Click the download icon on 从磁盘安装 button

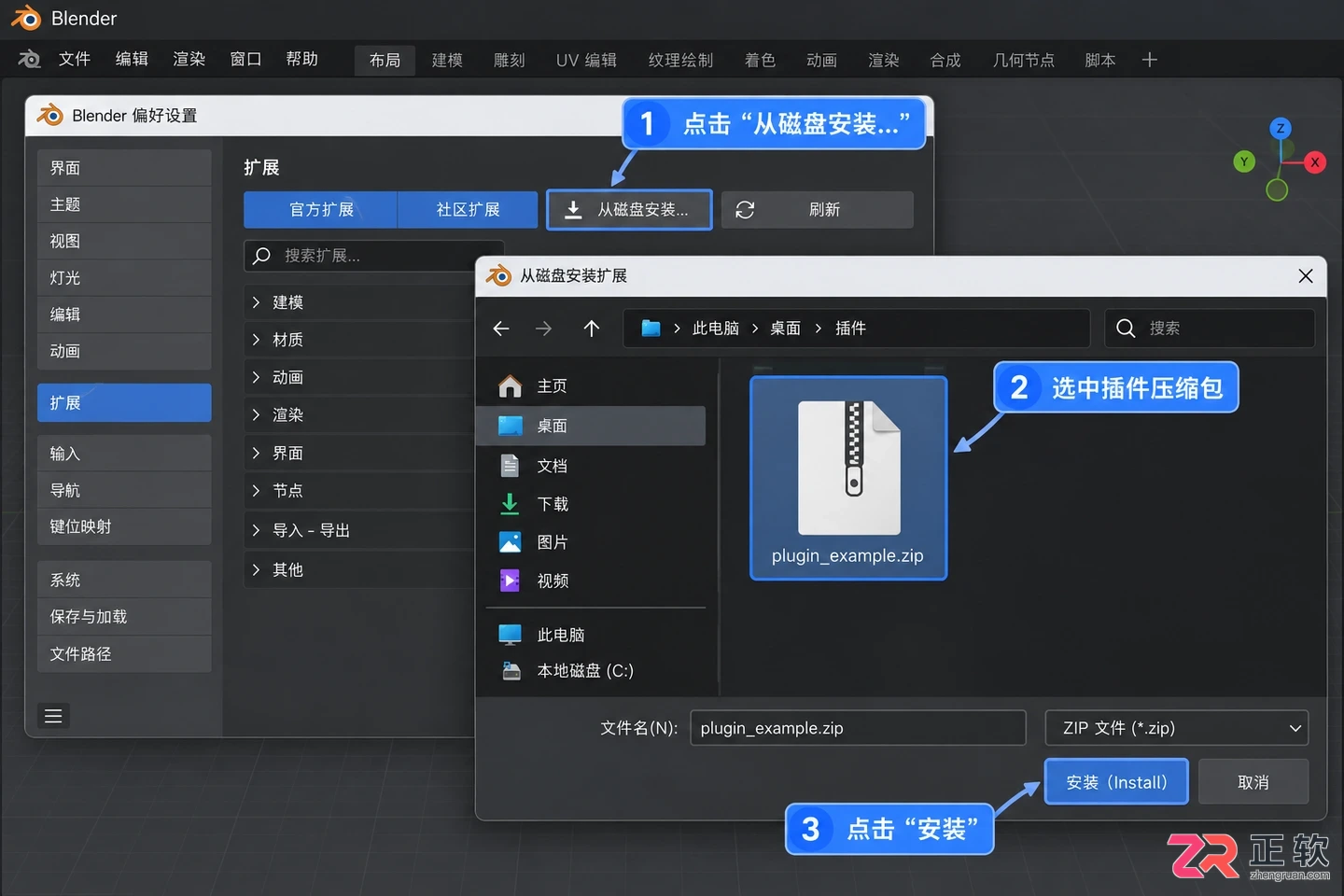(x=574, y=210)
